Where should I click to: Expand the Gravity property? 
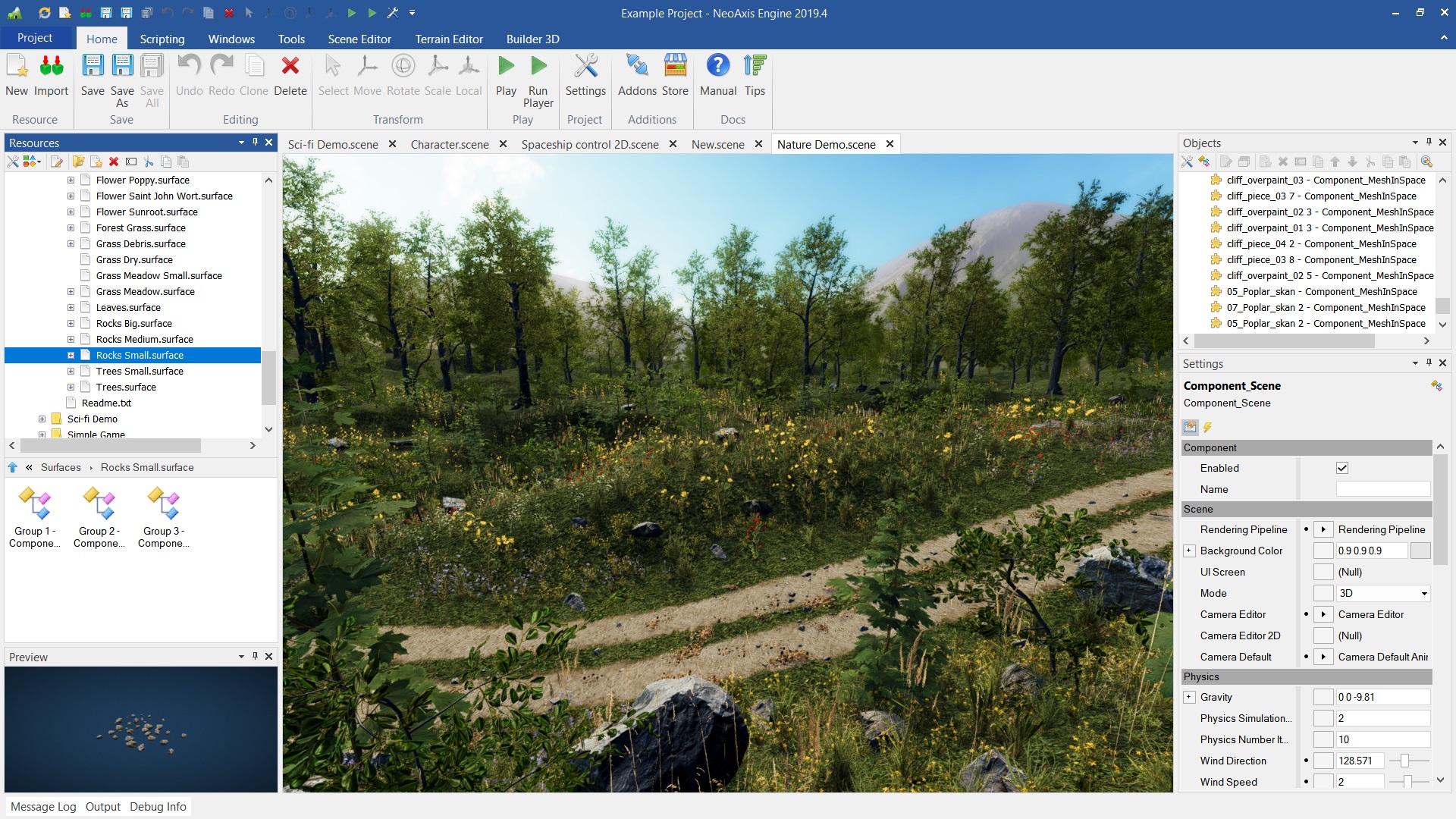[1189, 697]
